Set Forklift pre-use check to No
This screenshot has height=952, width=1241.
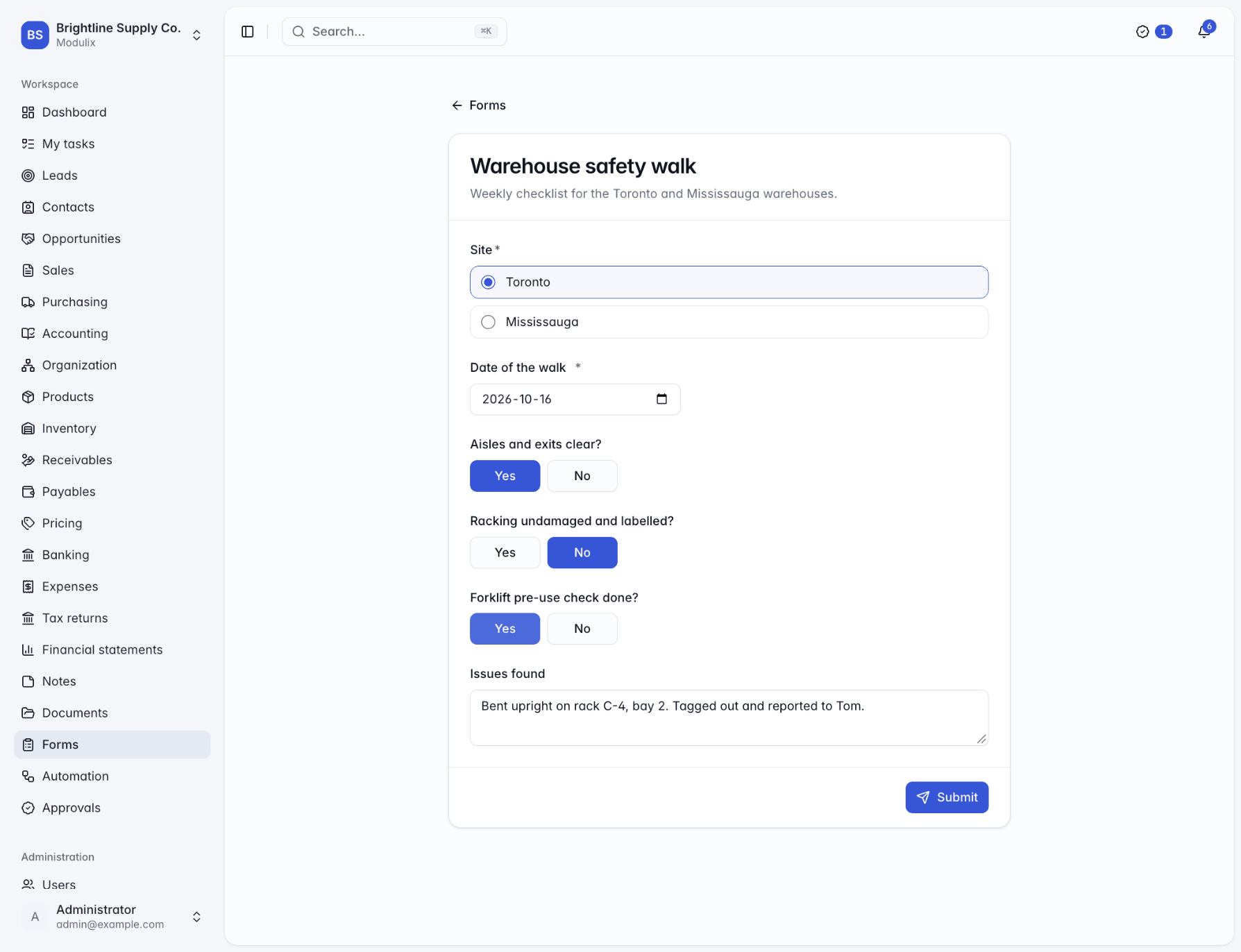pos(582,629)
